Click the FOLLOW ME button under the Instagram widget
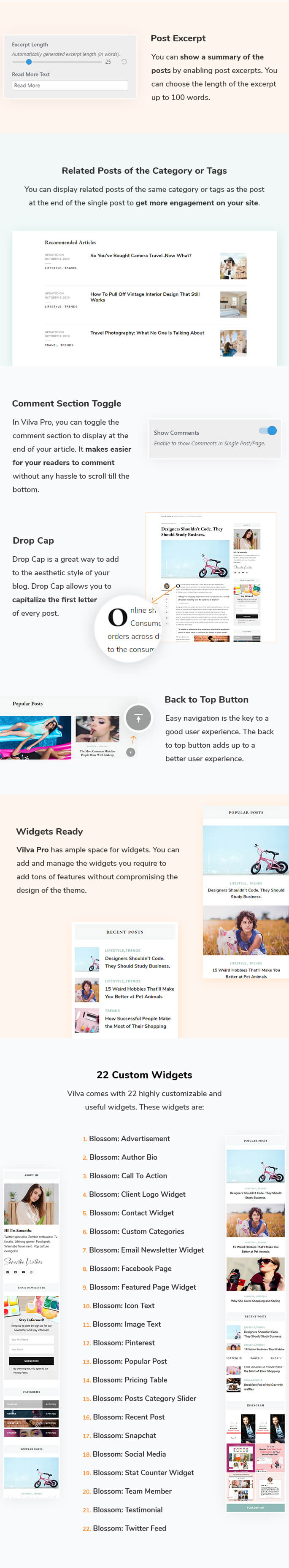Screen dimensions: 289x1568 coord(256,1509)
